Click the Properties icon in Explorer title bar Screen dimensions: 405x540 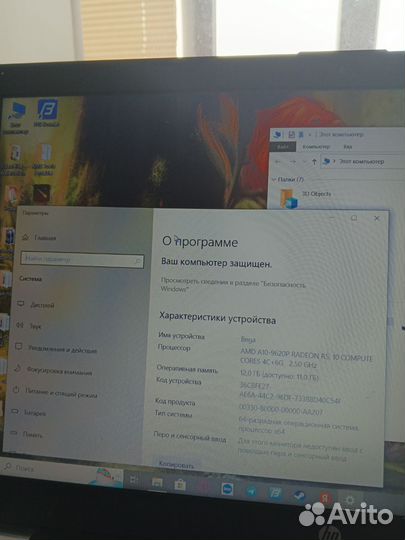(292, 135)
